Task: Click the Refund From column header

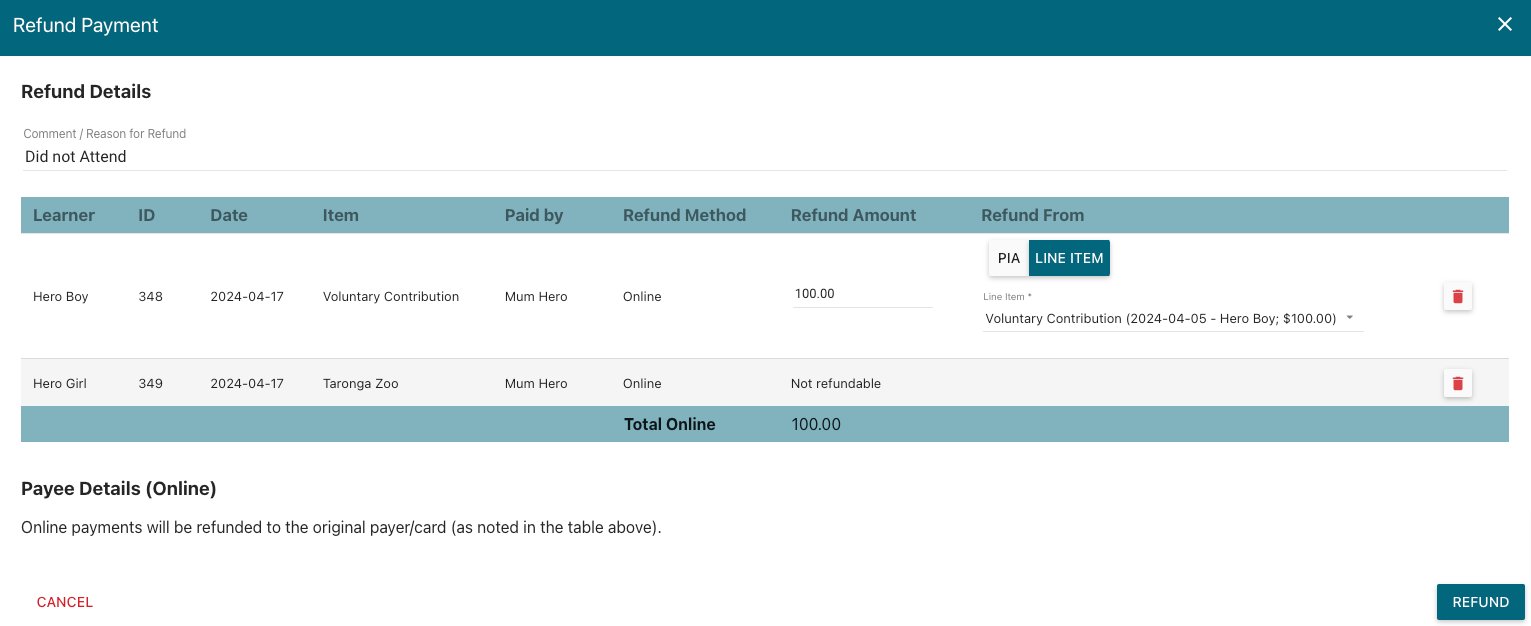Action: pos(1032,215)
